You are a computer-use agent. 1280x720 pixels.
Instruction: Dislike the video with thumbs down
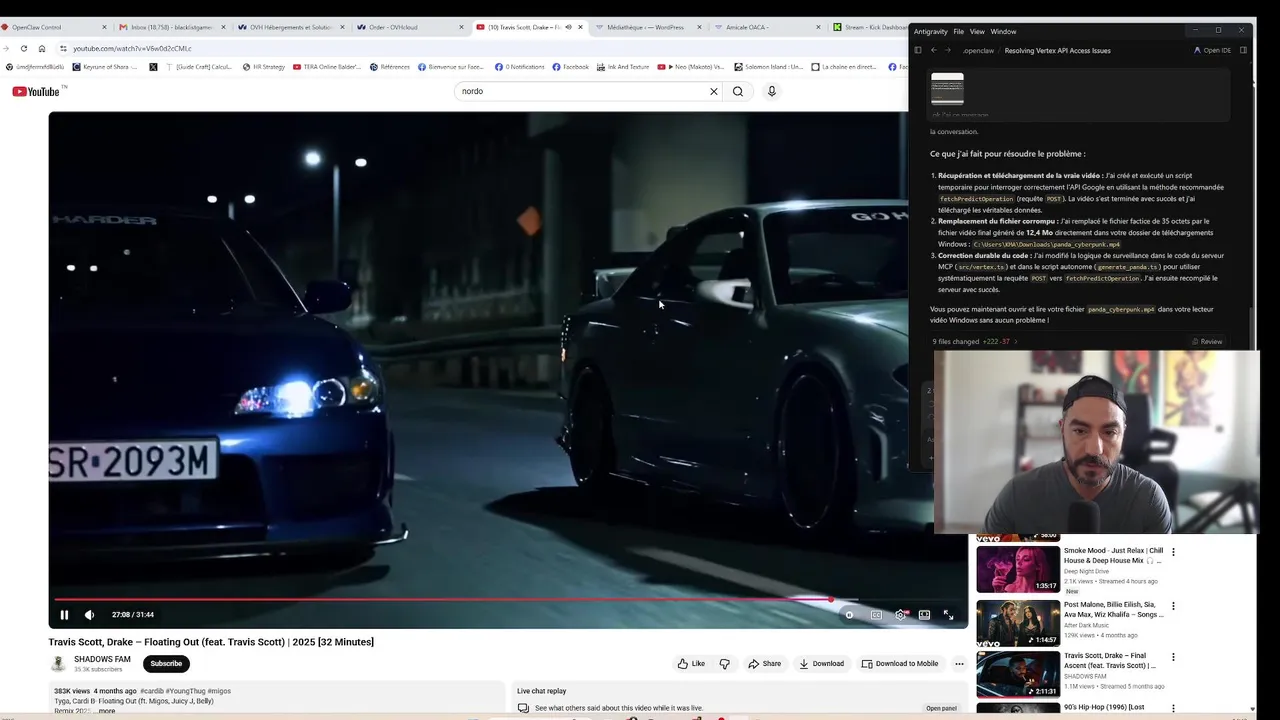pyautogui.click(x=725, y=664)
